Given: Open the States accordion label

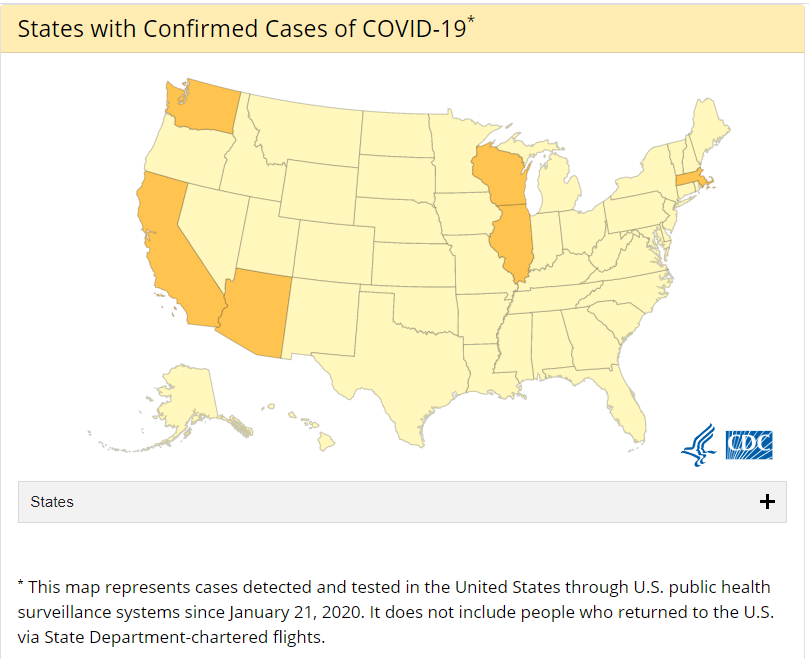Looking at the screenshot, I should 52,502.
